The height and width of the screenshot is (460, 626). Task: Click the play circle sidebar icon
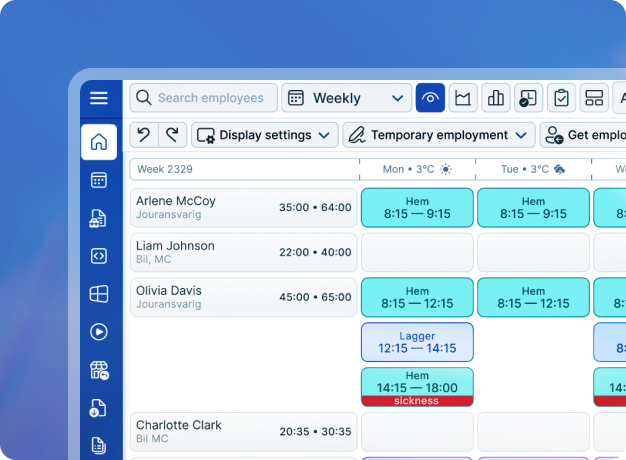click(x=98, y=331)
